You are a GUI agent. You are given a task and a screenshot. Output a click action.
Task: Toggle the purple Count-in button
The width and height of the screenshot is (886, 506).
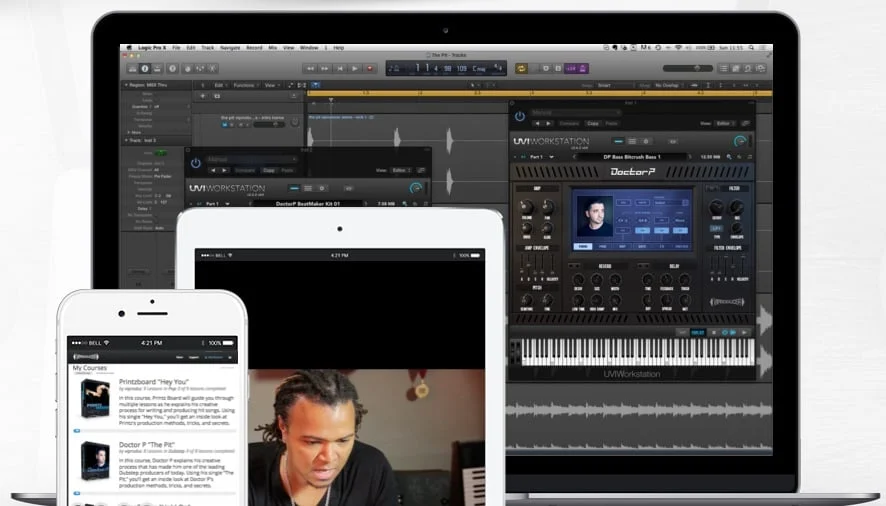click(571, 68)
